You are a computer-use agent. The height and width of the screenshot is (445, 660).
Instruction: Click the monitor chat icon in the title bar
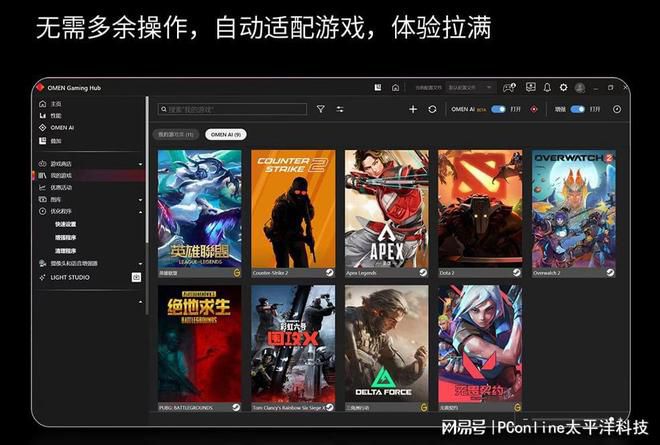(531, 87)
